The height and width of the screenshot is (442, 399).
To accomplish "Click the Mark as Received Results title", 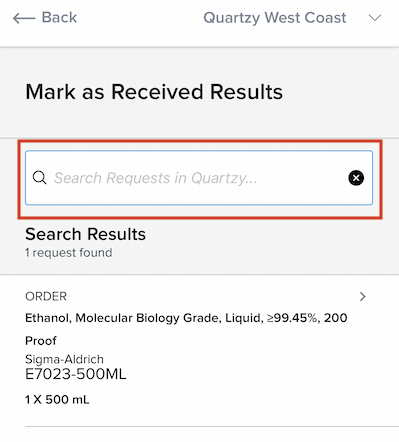I will tap(154, 92).
